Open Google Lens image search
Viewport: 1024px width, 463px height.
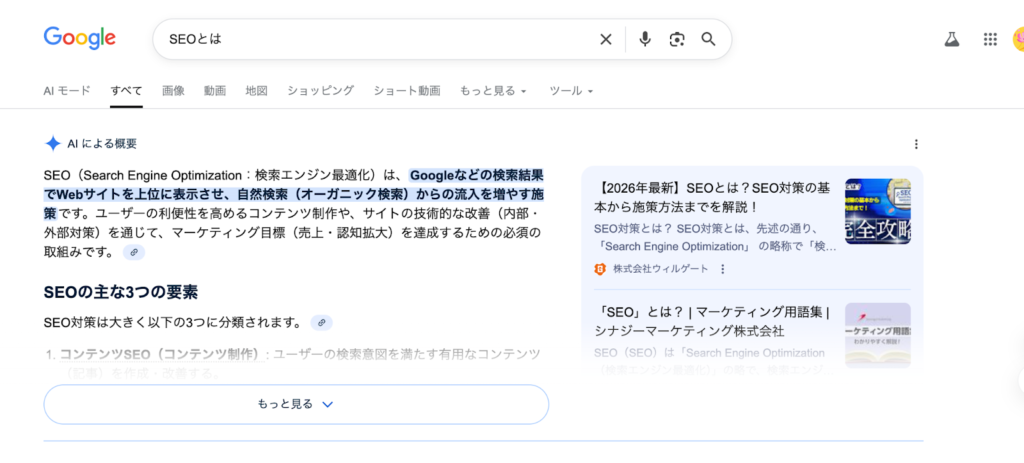677,39
